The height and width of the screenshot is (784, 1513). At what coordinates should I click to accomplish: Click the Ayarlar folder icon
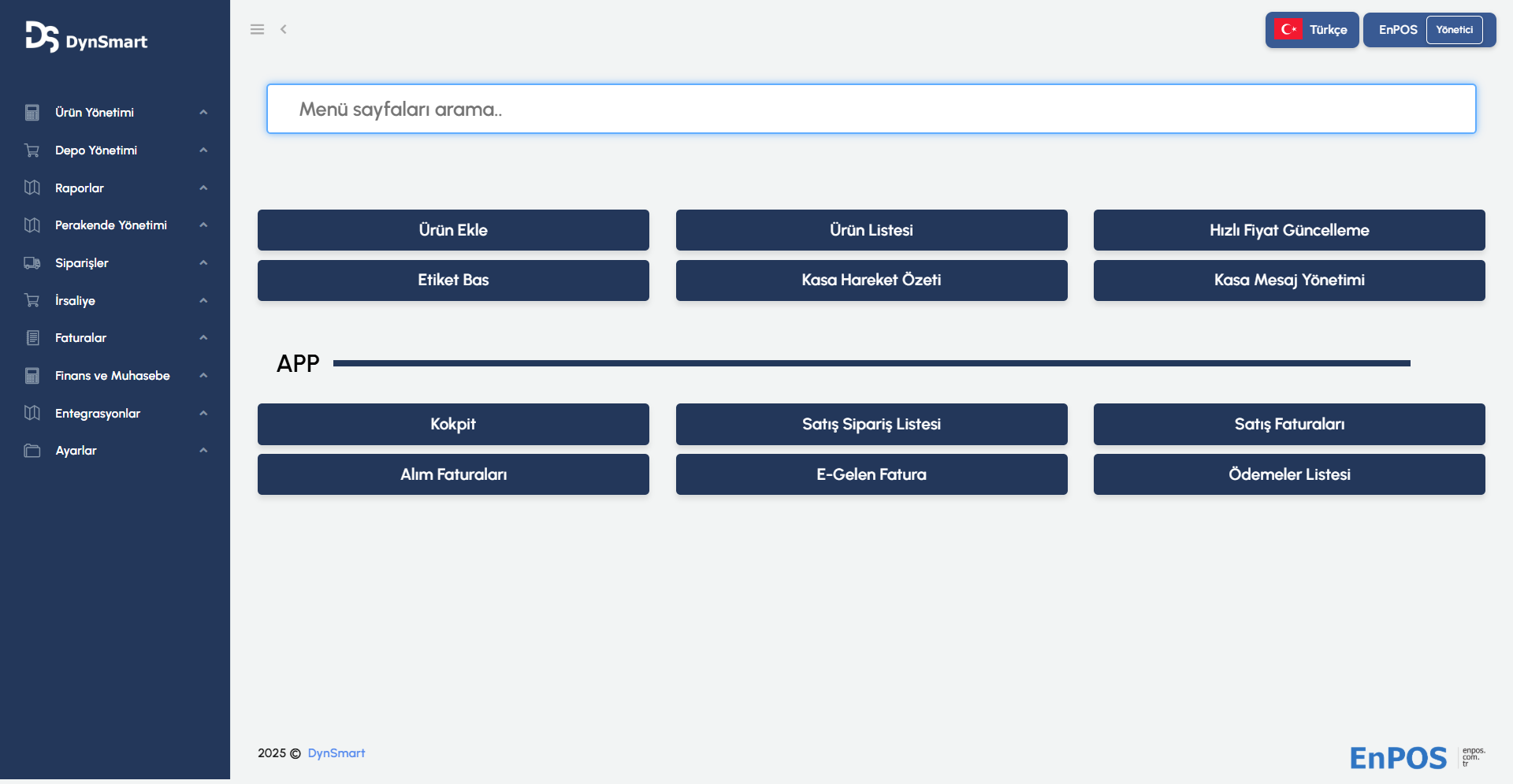[x=32, y=451]
